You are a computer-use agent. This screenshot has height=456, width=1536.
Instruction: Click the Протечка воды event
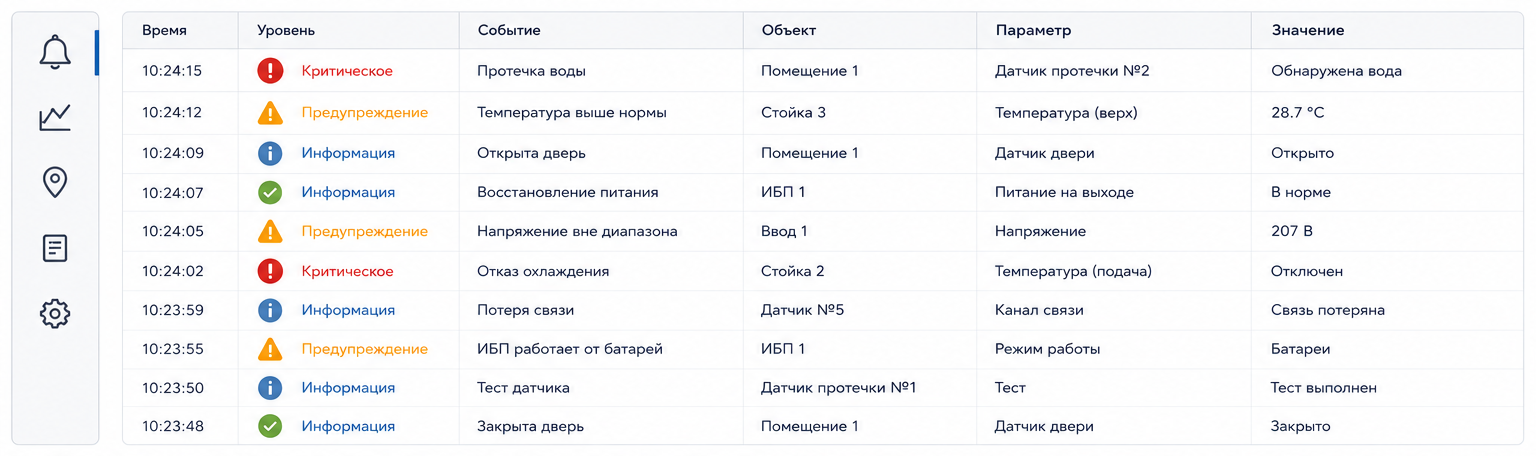[x=531, y=71]
